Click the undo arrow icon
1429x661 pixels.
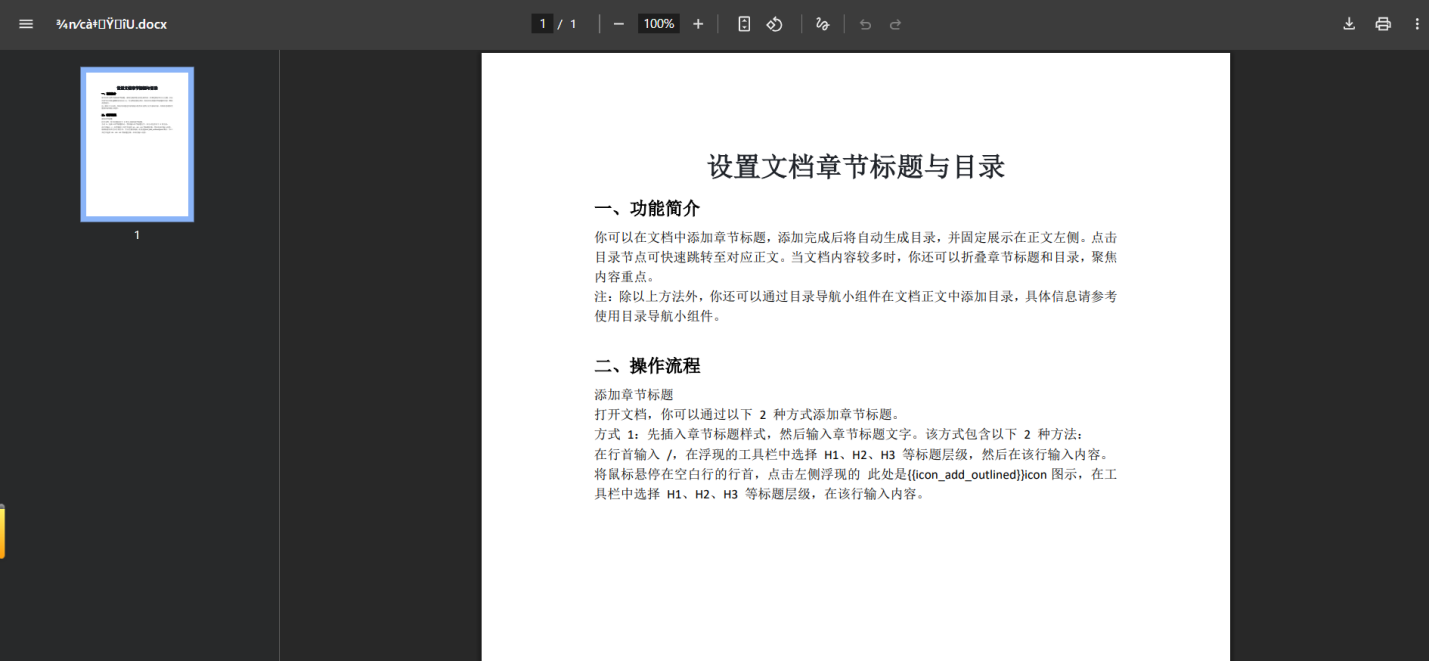click(865, 23)
